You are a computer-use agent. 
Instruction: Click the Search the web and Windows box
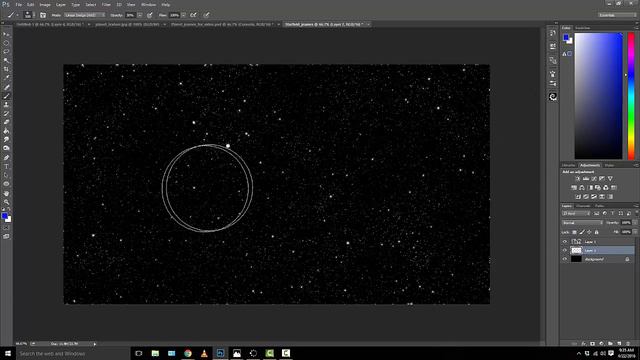point(73,353)
